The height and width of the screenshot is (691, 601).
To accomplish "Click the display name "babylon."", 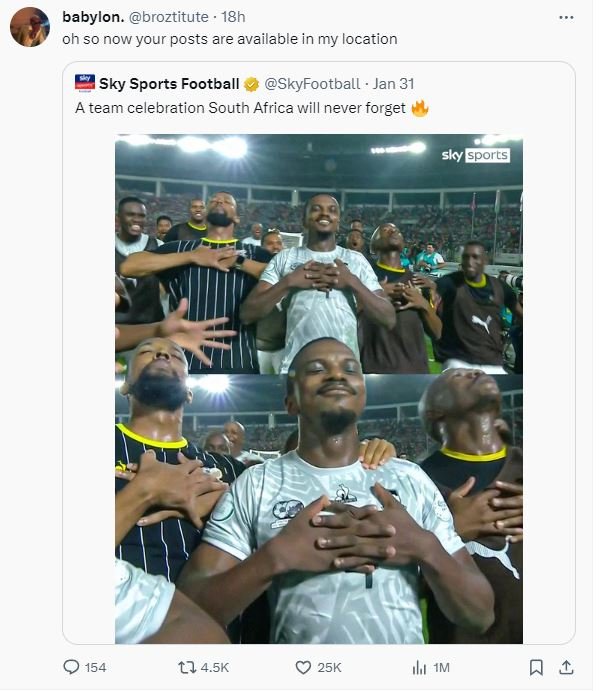I will click(91, 17).
